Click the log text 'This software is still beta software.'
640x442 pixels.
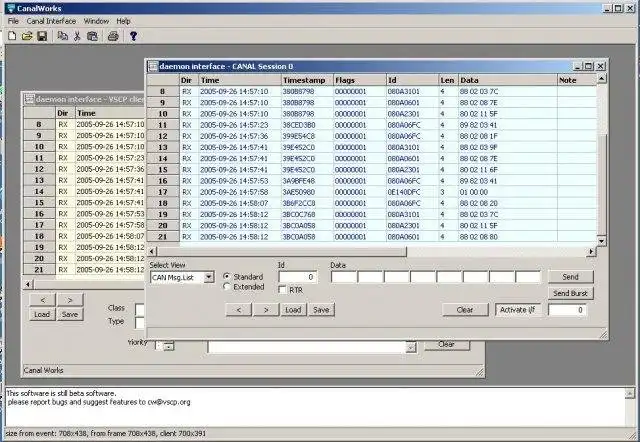(62, 393)
